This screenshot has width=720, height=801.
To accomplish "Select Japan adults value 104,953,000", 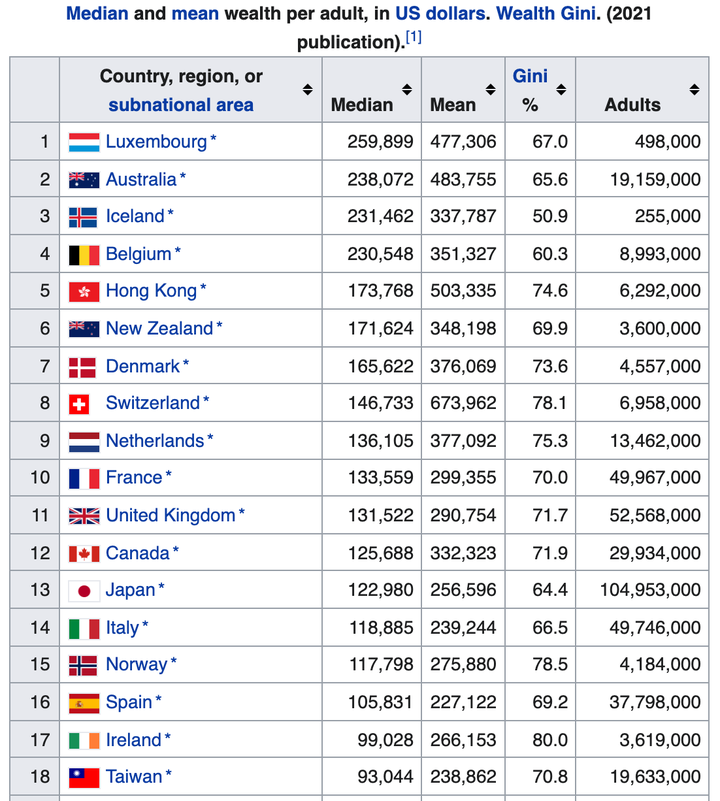I will tap(650, 590).
